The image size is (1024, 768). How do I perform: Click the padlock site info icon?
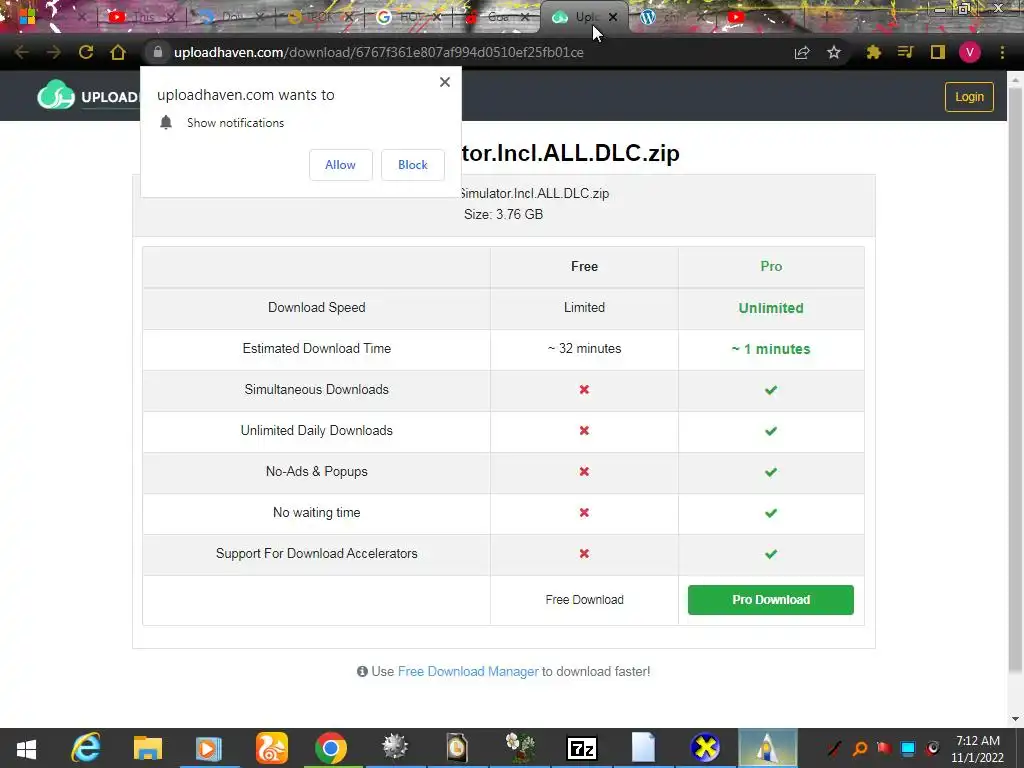tap(157, 52)
